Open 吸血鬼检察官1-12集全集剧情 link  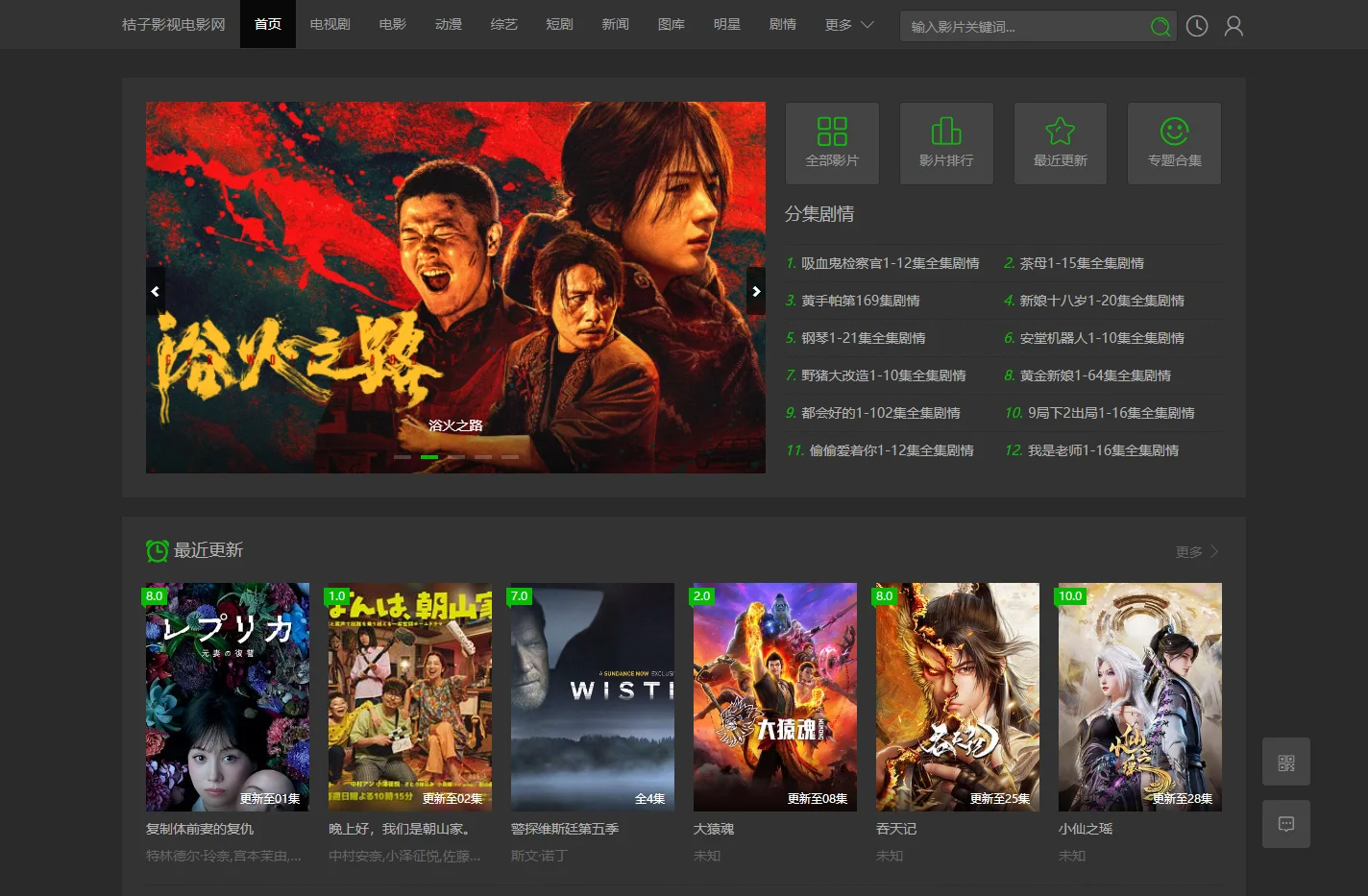pos(891,263)
